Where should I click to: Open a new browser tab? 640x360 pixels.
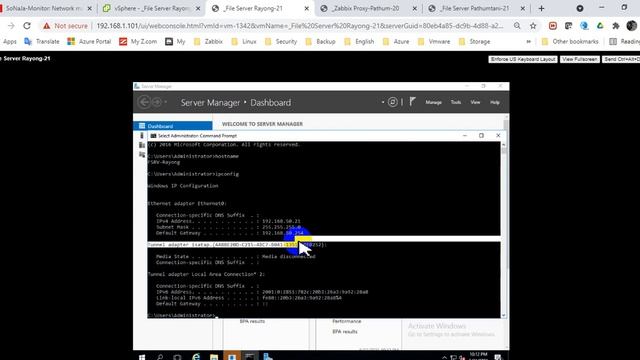click(541, 8)
